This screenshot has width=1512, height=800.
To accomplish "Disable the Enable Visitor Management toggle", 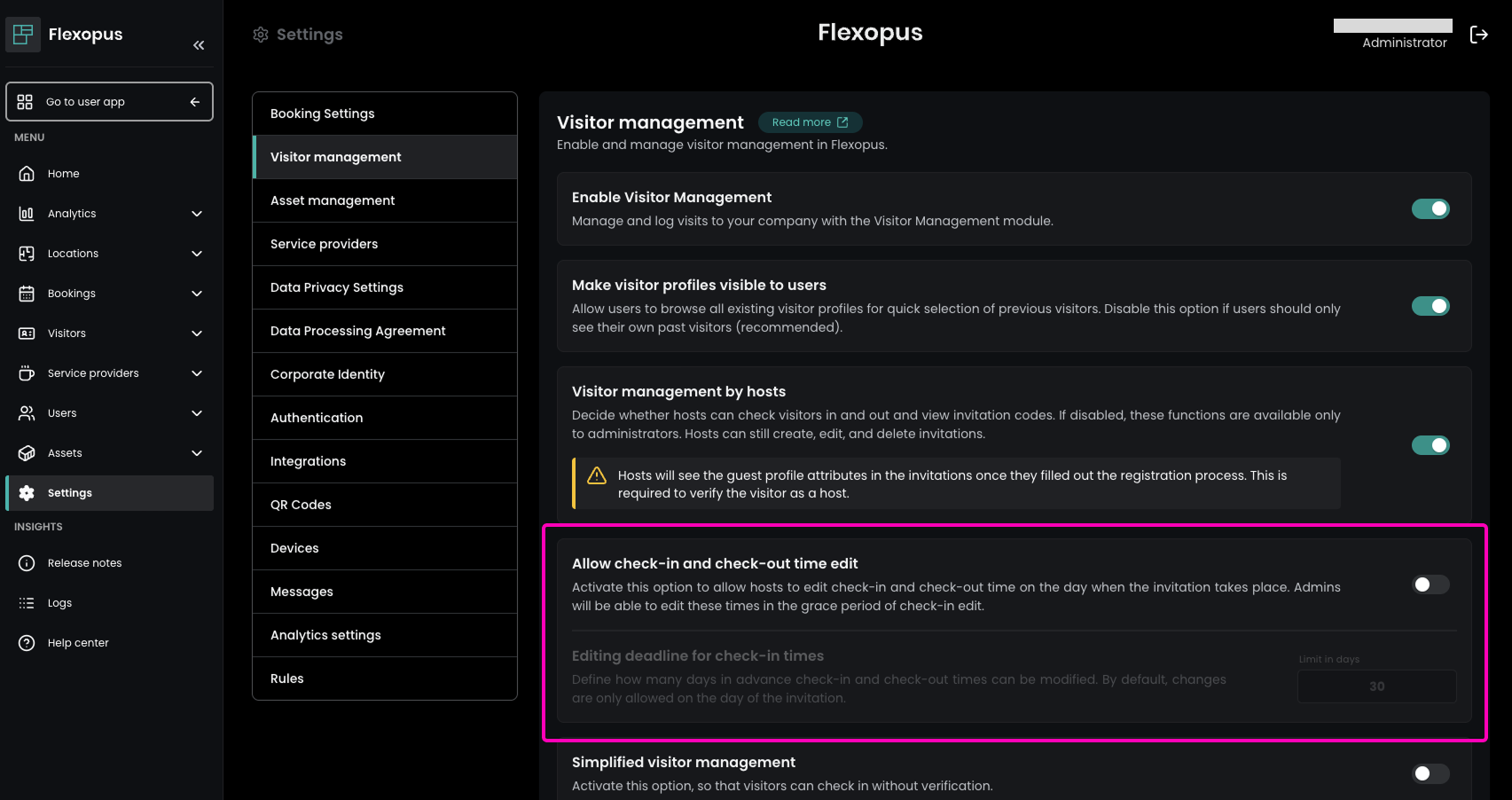I will (1430, 208).
